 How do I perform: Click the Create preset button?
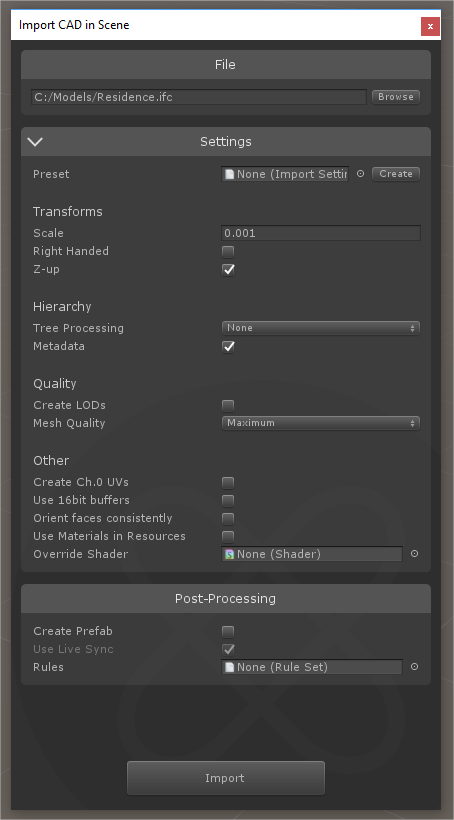(x=396, y=174)
